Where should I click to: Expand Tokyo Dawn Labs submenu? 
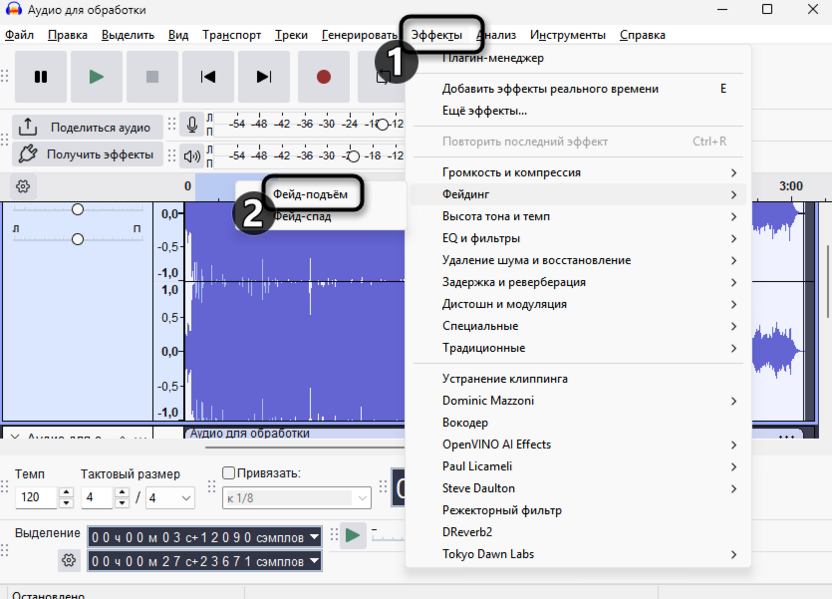click(x=578, y=554)
